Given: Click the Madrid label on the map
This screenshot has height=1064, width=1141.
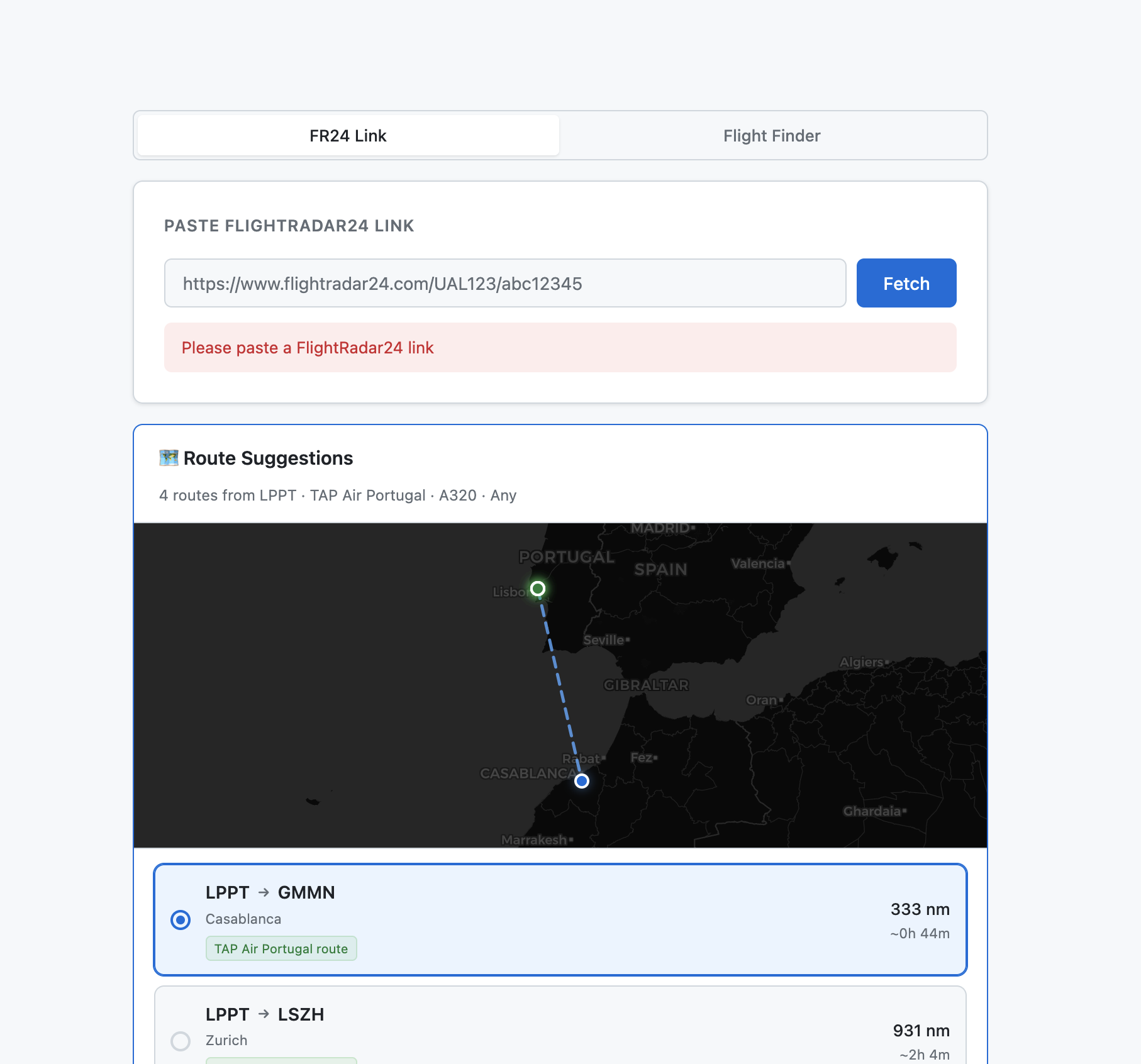Looking at the screenshot, I should tap(660, 528).
